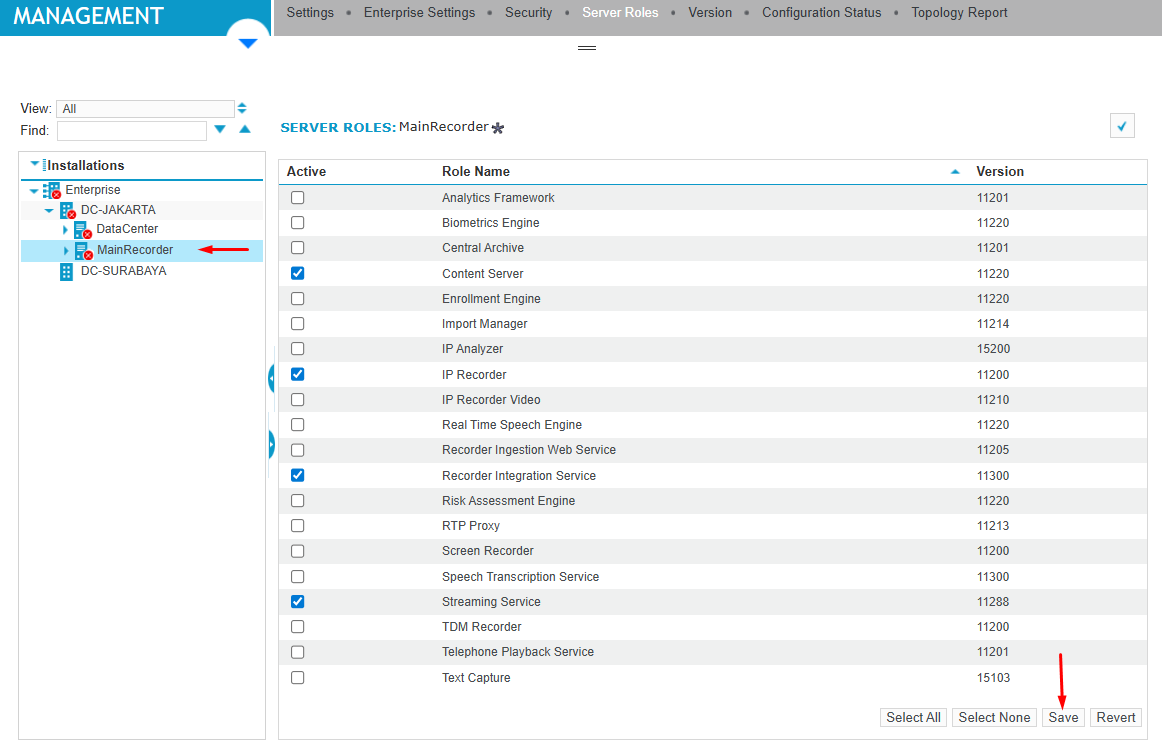Open the Enterprise Settings tab
Screen dimensions: 1162x743
(x=419, y=13)
